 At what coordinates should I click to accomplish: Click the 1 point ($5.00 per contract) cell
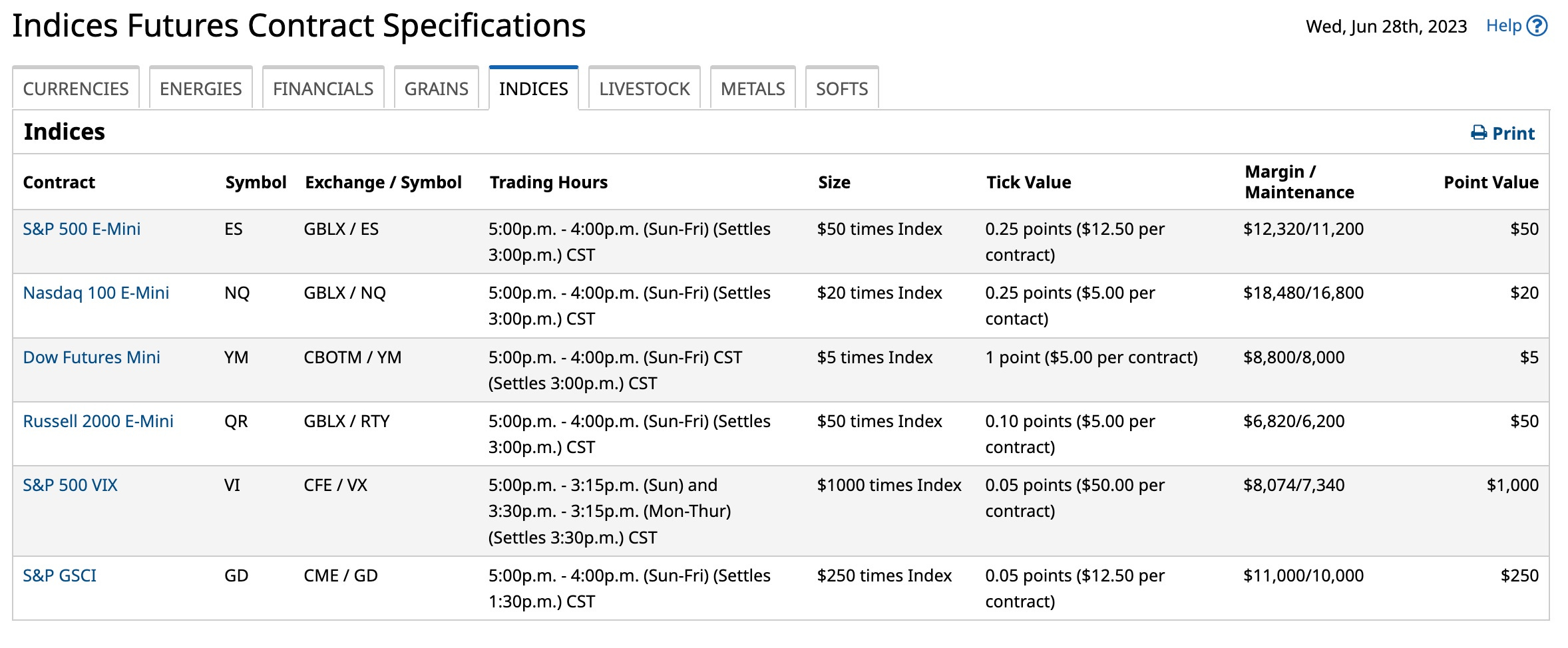click(x=1091, y=357)
